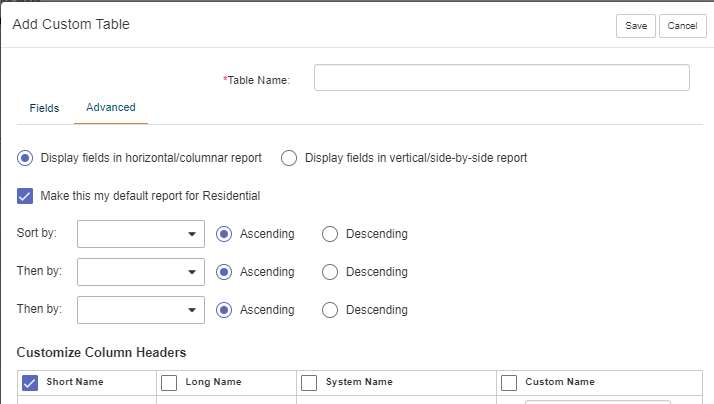Click the Table Name: label

pos(256,80)
